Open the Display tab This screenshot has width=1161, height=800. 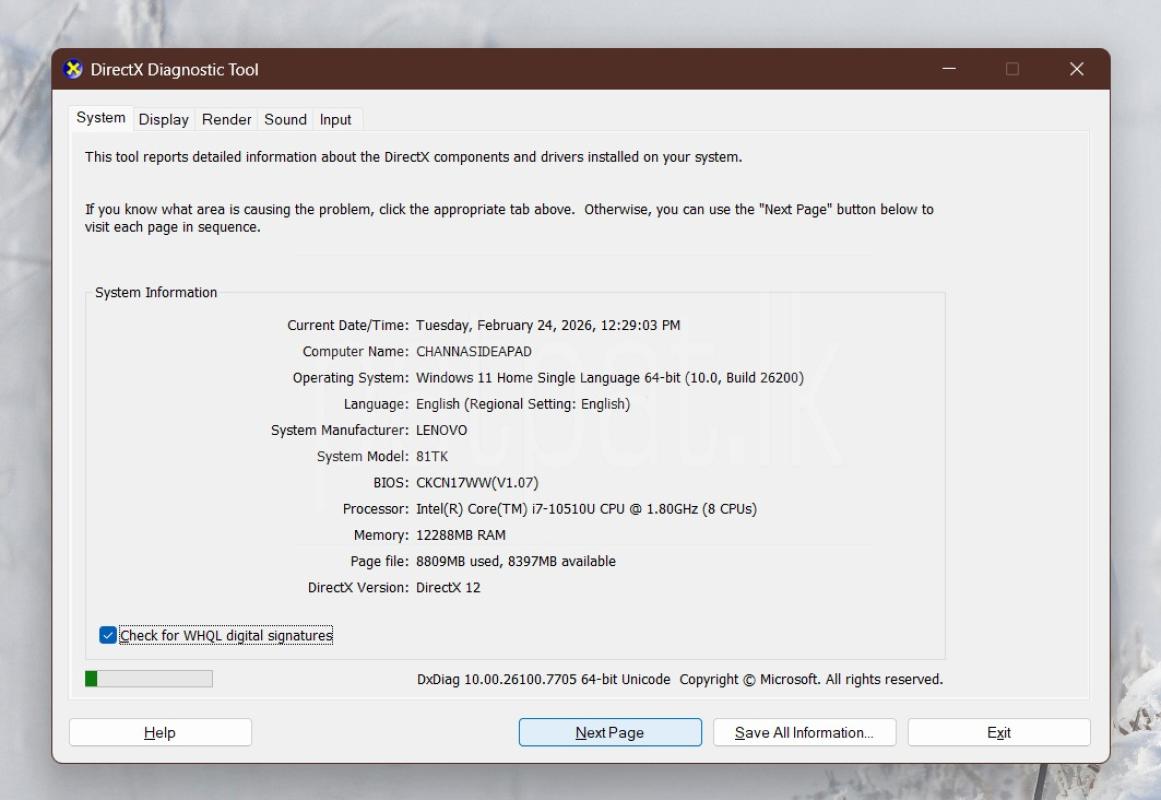(164, 120)
